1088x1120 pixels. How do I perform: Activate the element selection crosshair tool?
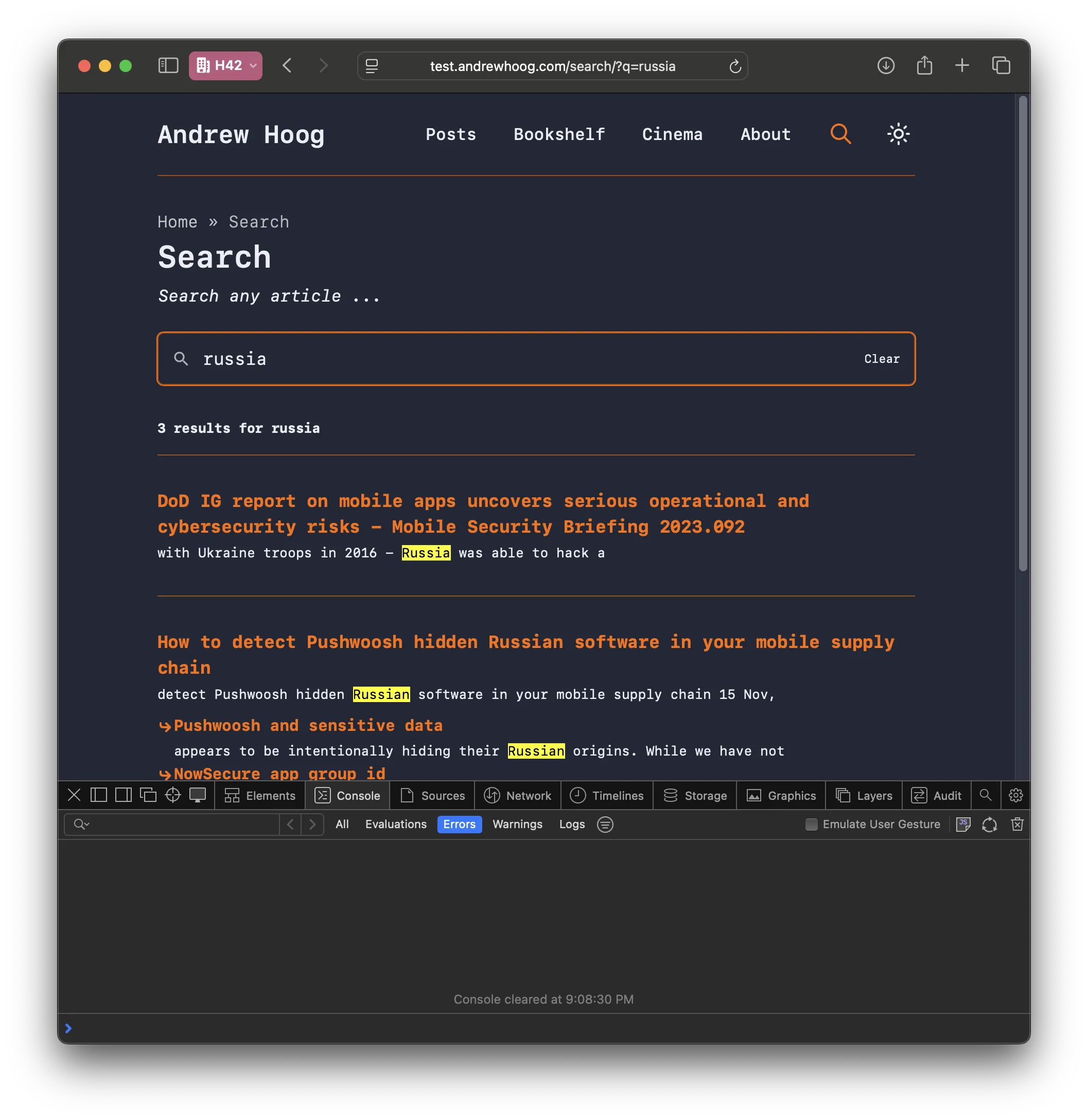tap(172, 795)
